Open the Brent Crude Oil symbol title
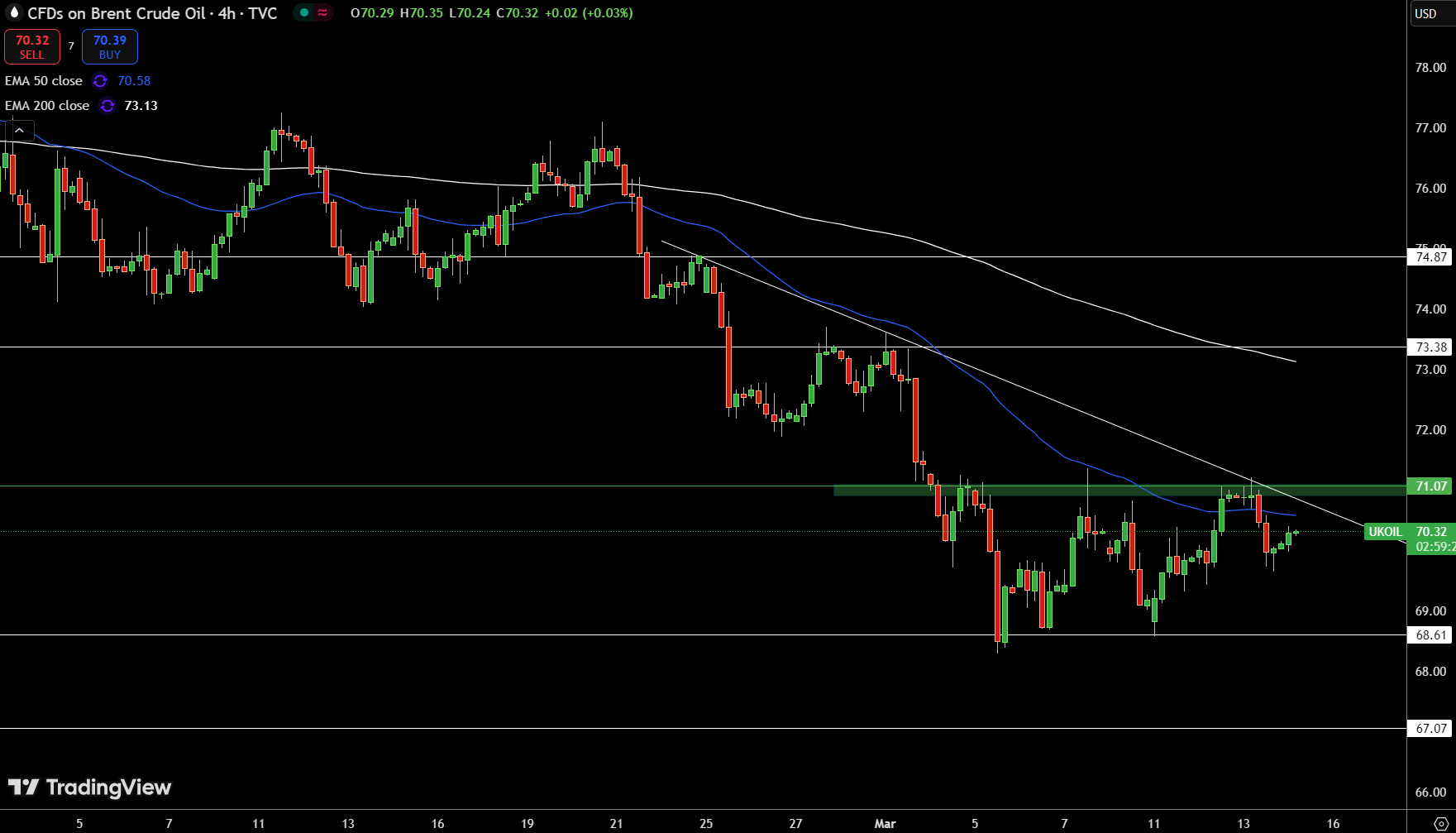The width and height of the screenshot is (1456, 833). click(152, 13)
